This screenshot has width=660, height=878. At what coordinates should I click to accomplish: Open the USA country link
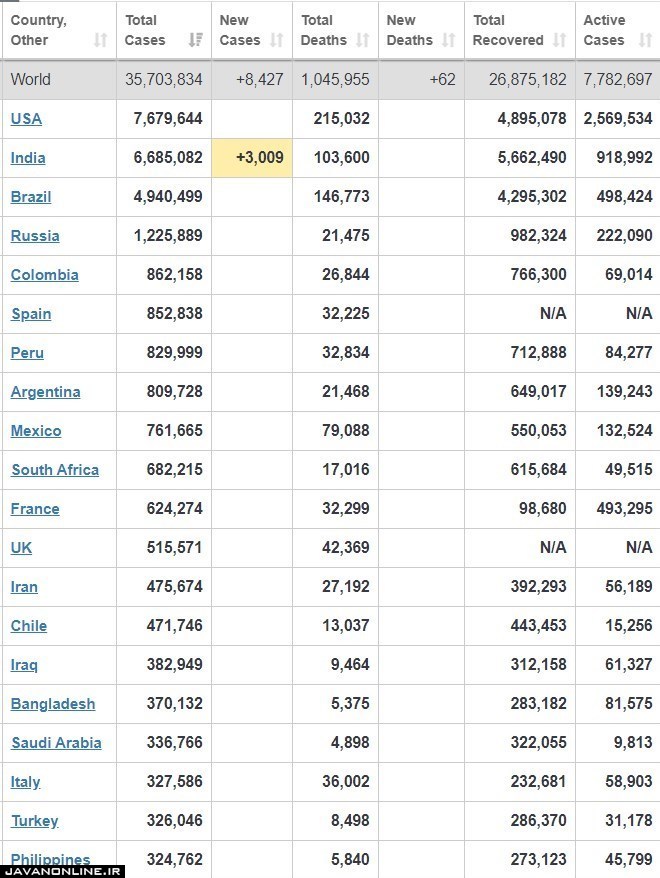[26, 119]
